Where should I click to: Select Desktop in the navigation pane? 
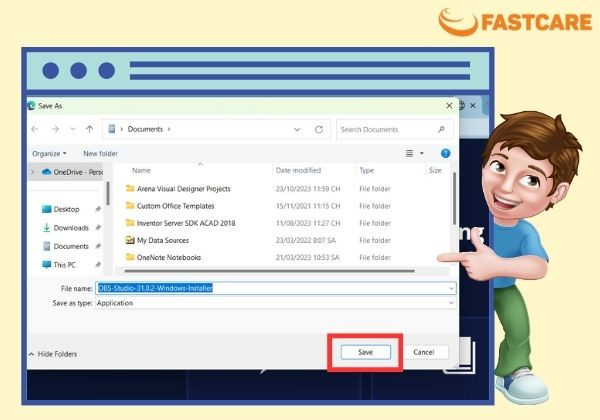coord(66,209)
